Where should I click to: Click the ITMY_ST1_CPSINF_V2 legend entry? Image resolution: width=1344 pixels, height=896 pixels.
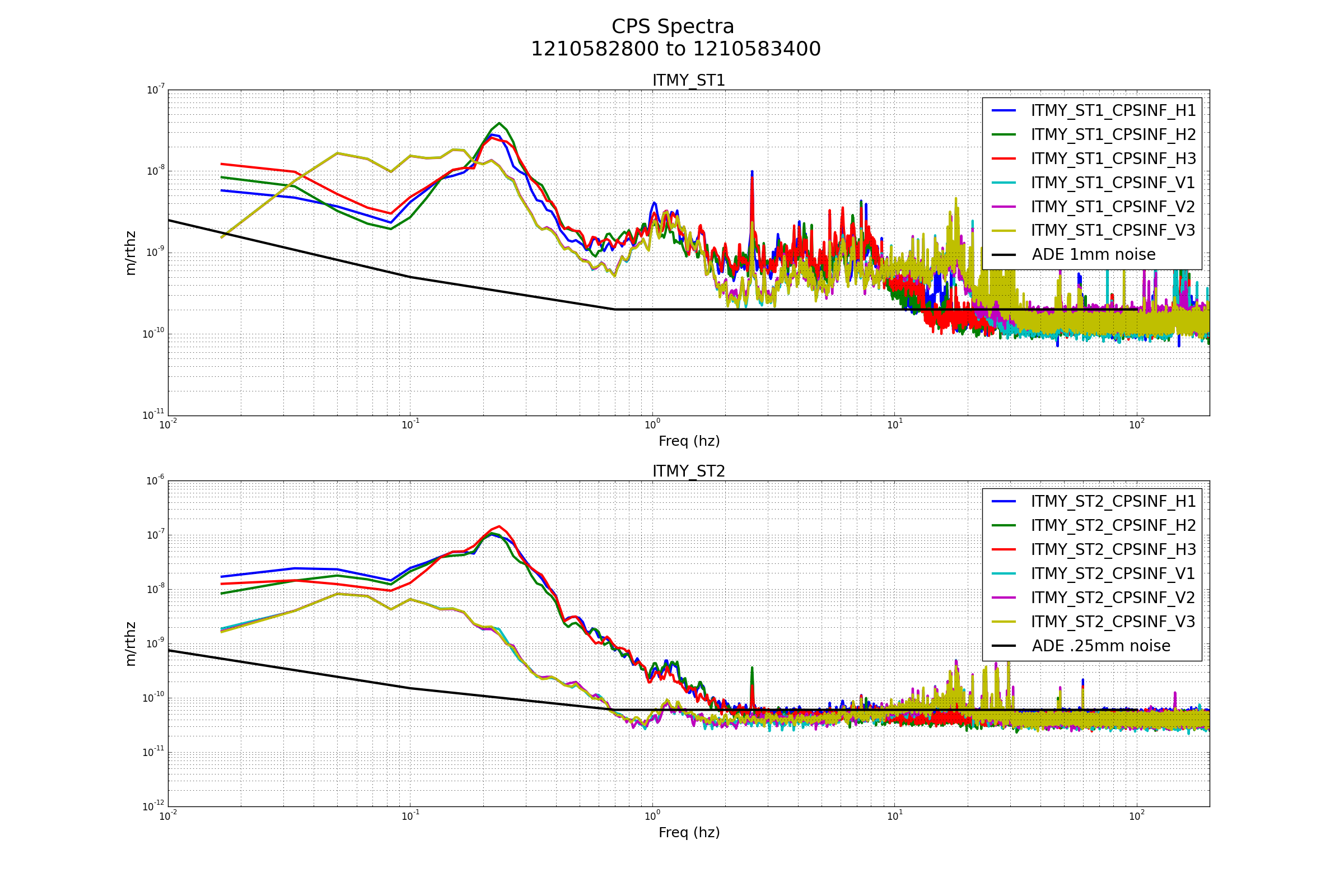[1113, 206]
